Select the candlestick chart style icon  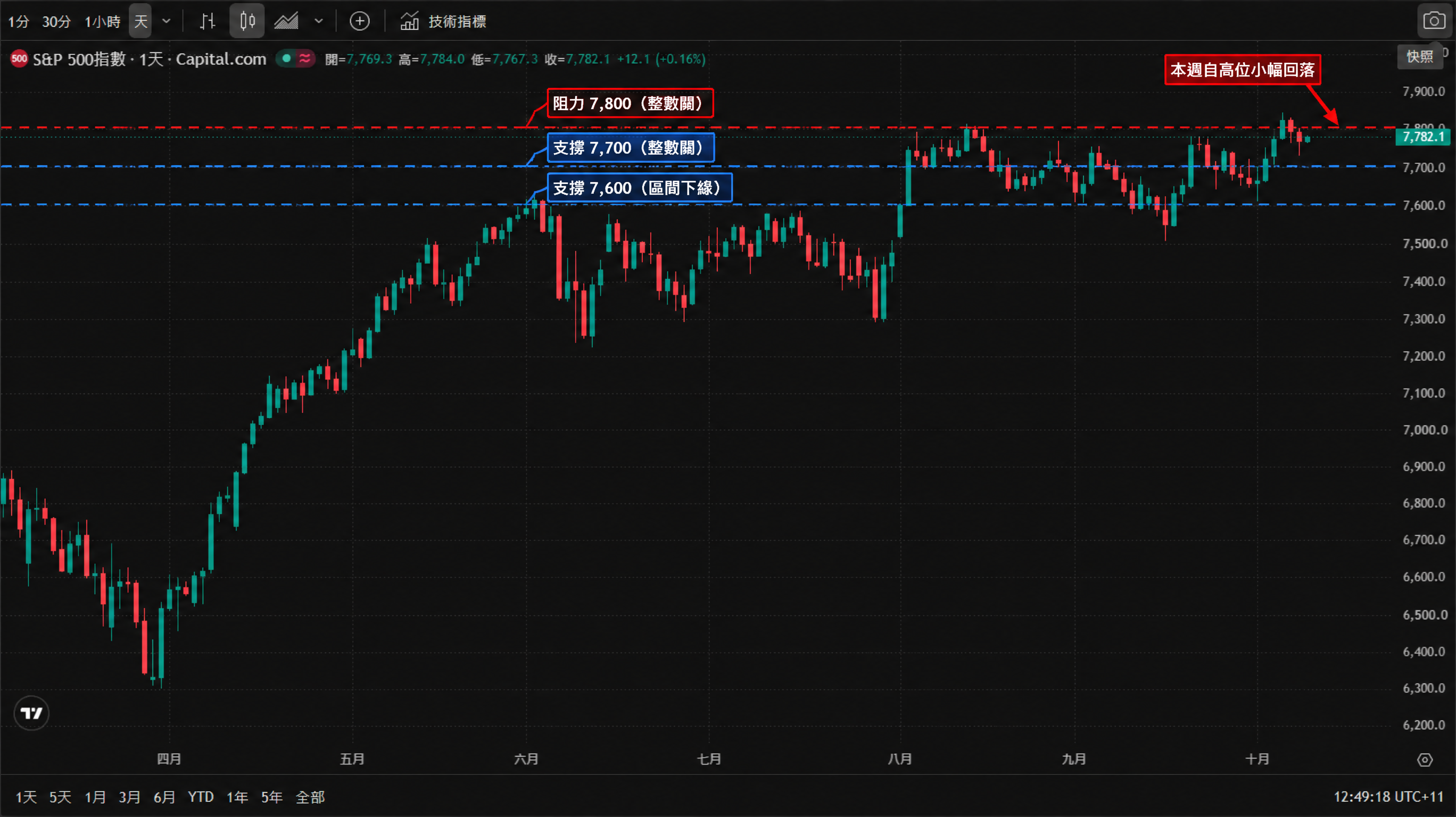[x=247, y=21]
